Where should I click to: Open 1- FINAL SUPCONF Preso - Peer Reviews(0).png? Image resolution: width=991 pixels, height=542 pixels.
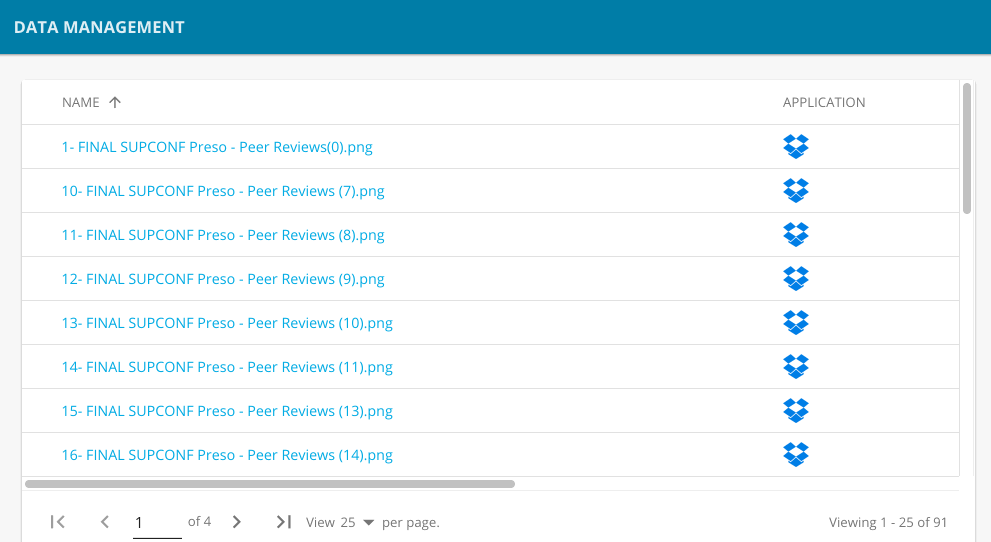[x=217, y=147]
